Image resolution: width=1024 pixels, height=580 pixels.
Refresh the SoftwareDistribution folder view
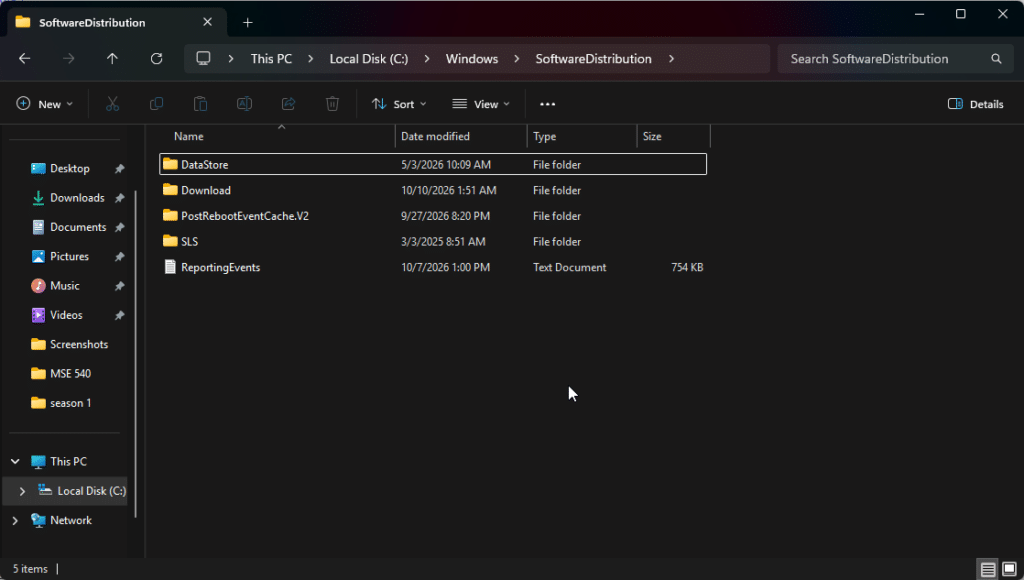(x=157, y=59)
